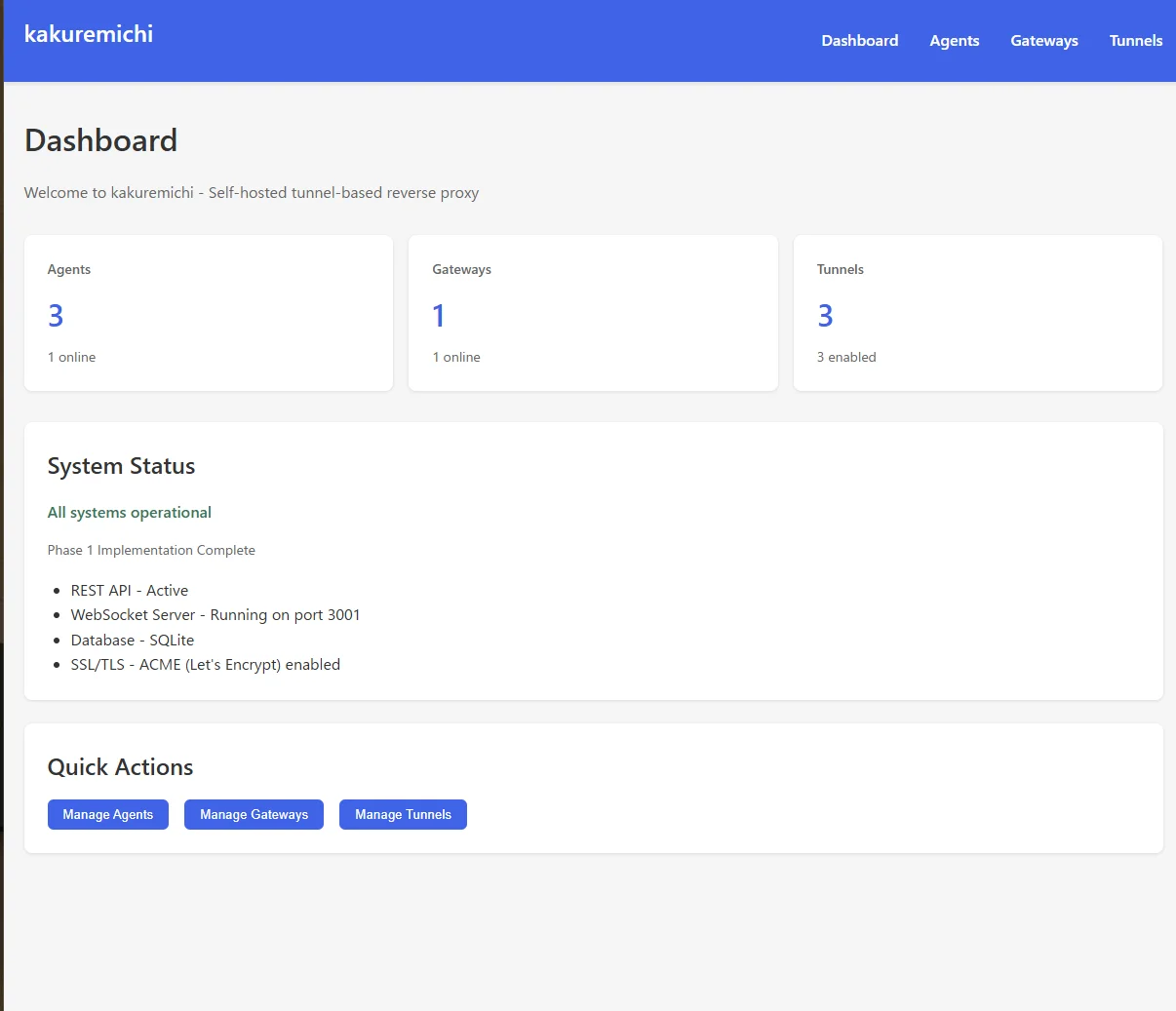The height and width of the screenshot is (1011, 1176).
Task: Click the SSL/TLS ACME enabled entry
Action: tap(206, 665)
